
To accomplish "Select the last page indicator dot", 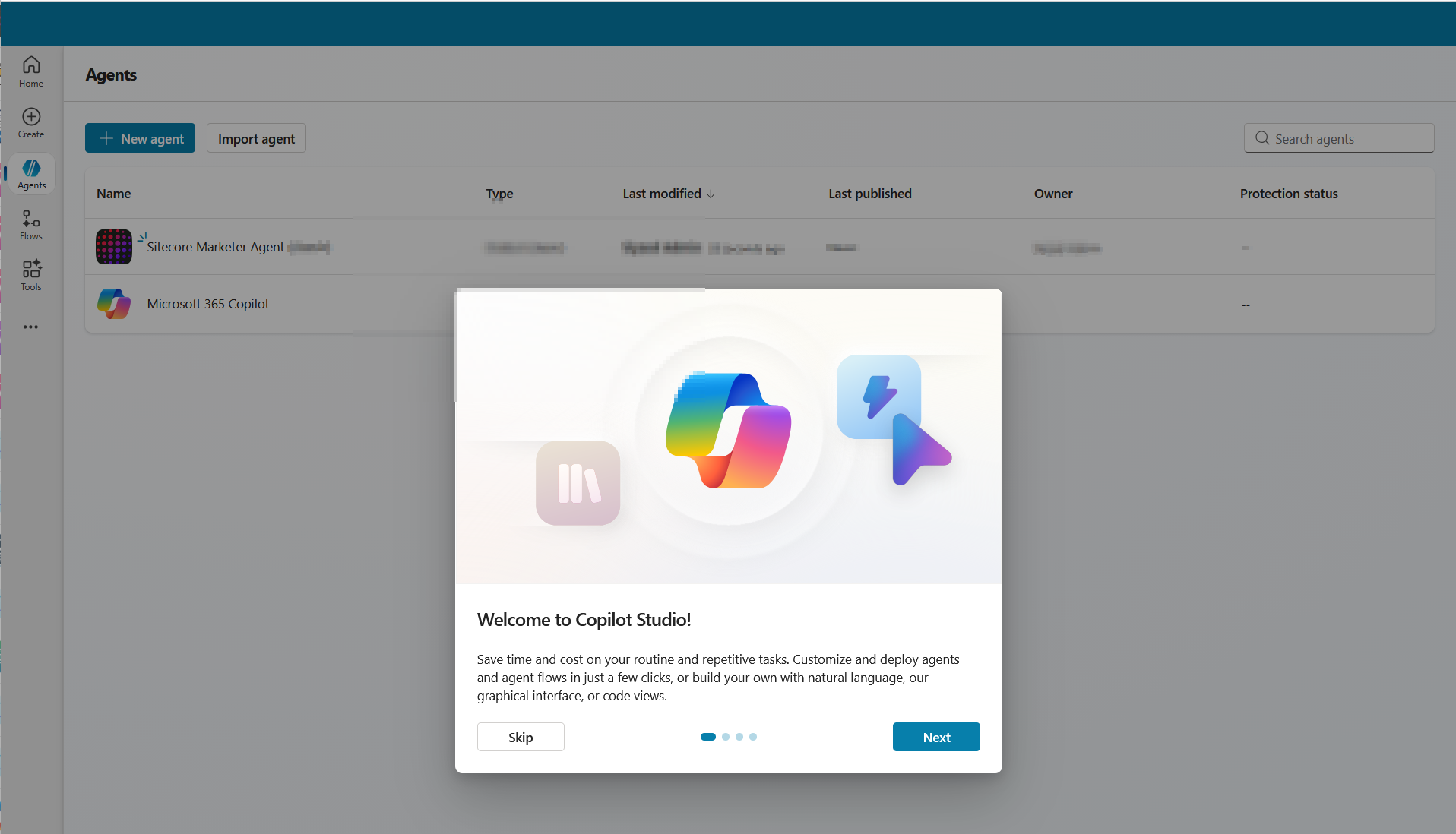I will [753, 737].
